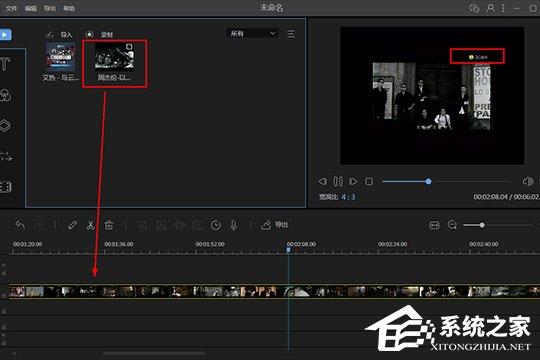This screenshot has height=360, width=540.
Task: Click the 4:3 aspect ratio link
Action: click(x=348, y=197)
